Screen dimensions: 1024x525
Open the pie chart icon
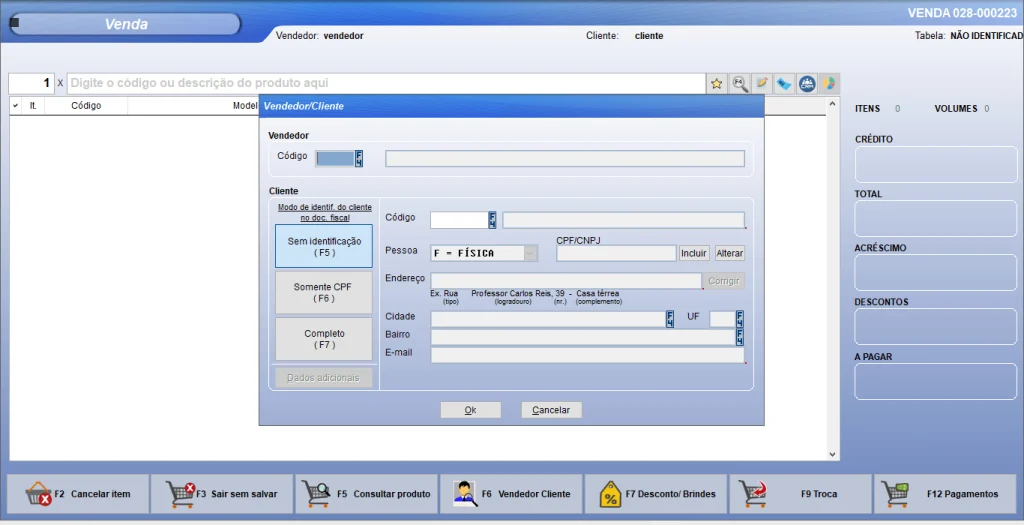[x=829, y=84]
